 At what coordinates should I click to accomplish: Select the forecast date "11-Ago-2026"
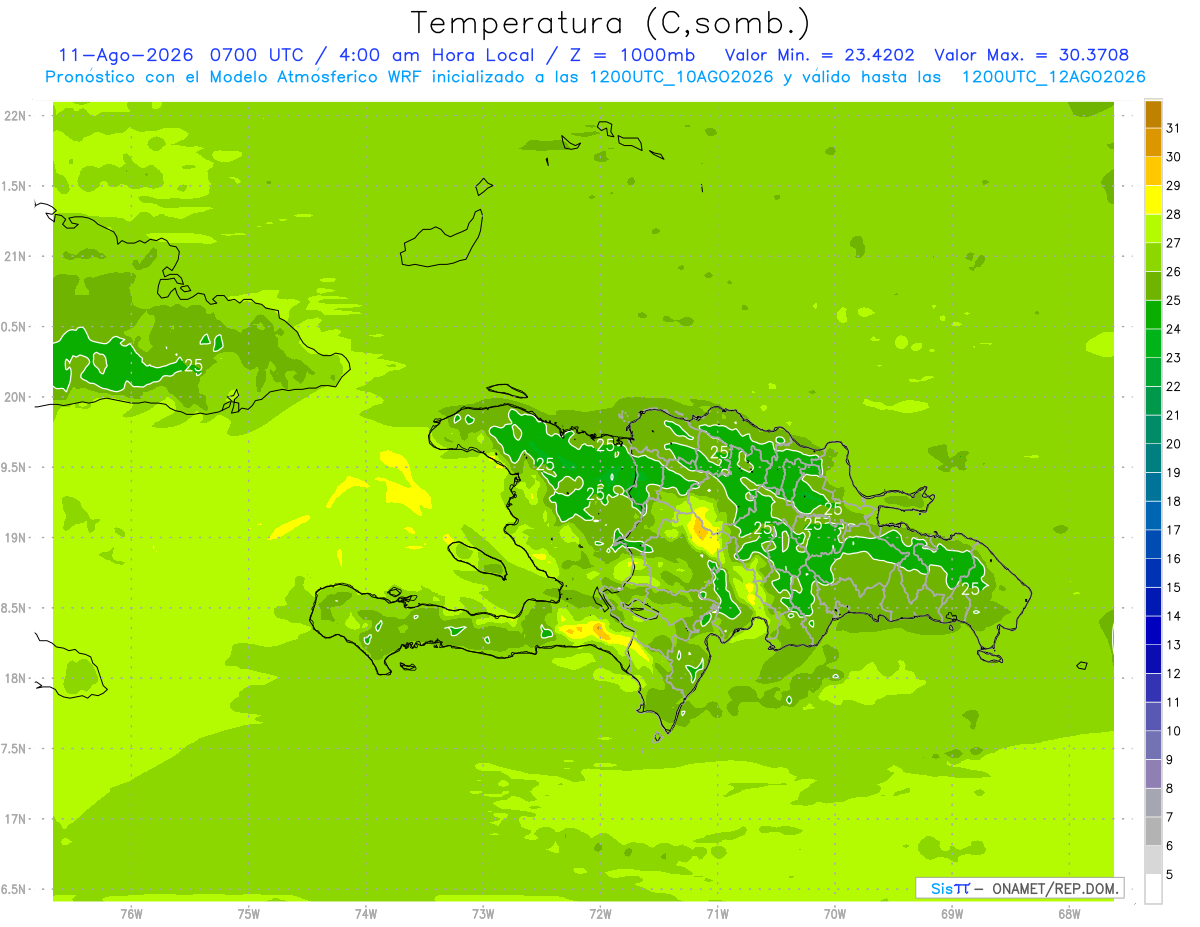(x=126, y=55)
